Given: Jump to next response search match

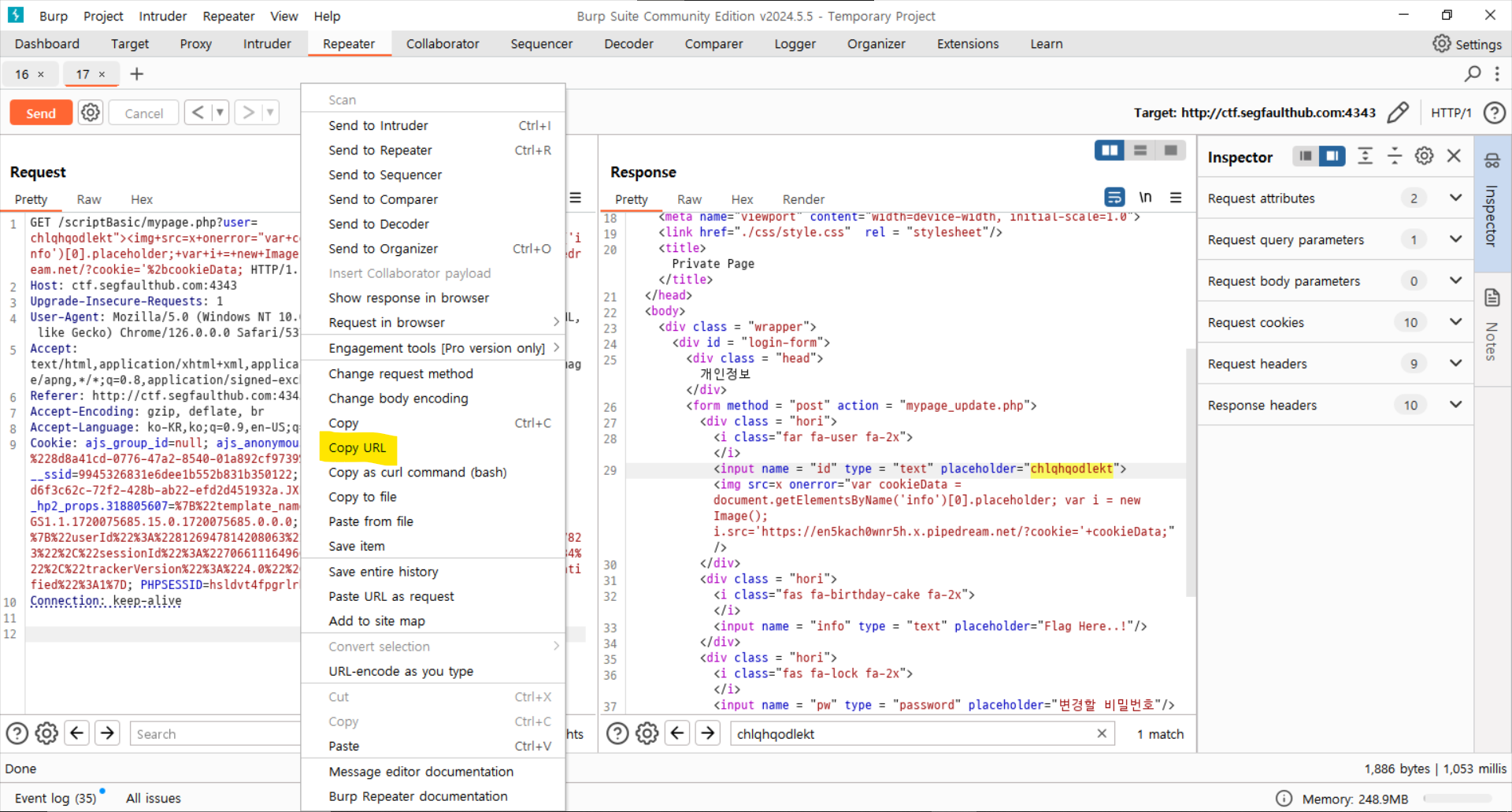Looking at the screenshot, I should (708, 733).
